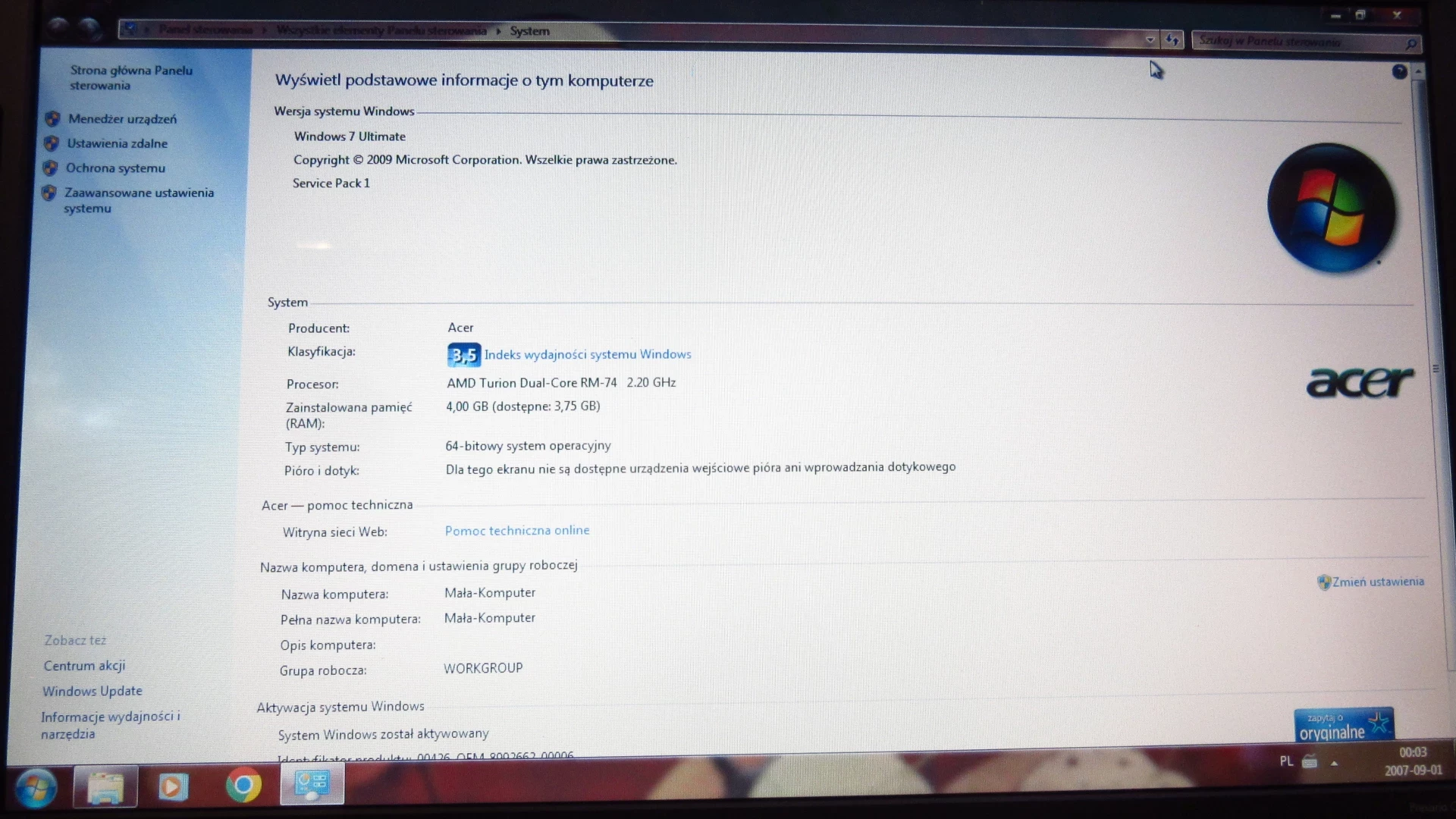
Task: Click the Acer logo image
Action: click(1360, 382)
